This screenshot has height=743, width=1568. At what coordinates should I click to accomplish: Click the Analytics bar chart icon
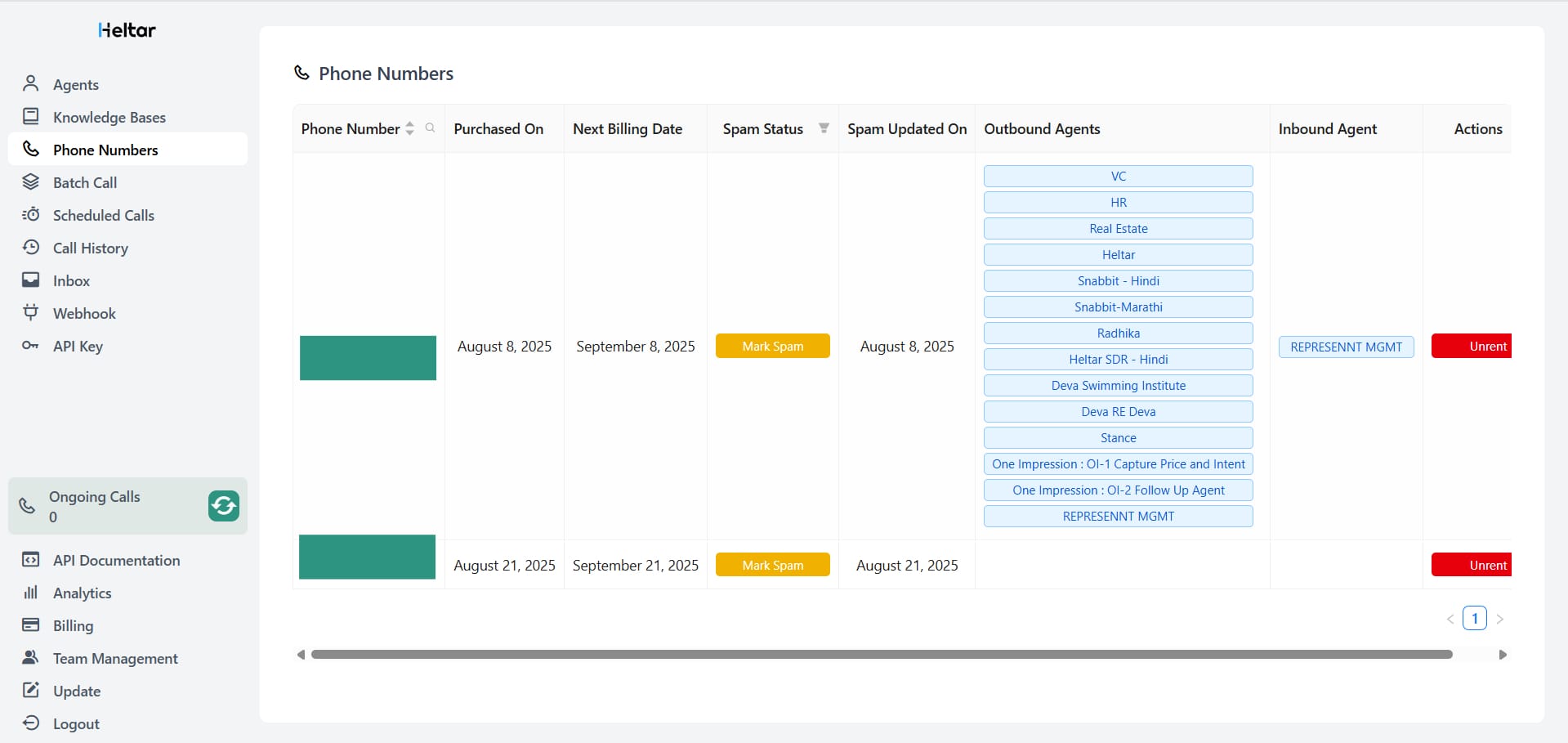point(31,593)
